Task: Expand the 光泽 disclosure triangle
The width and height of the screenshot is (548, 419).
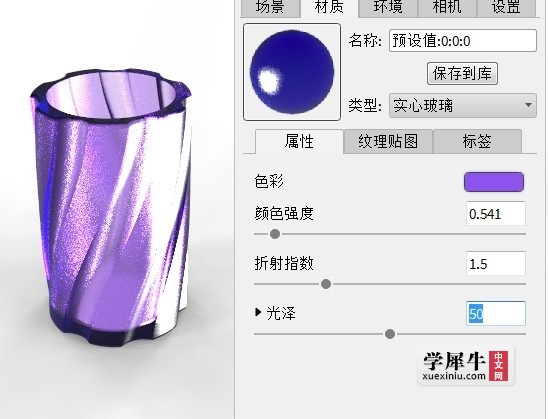Action: click(258, 312)
